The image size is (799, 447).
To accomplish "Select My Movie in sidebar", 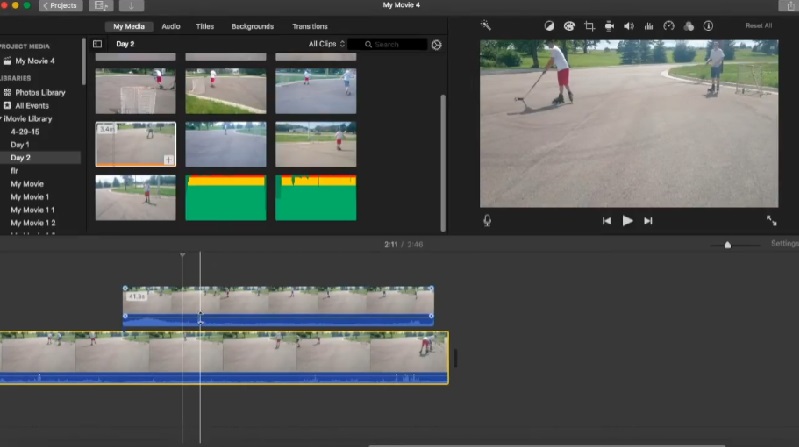I will click(x=27, y=184).
